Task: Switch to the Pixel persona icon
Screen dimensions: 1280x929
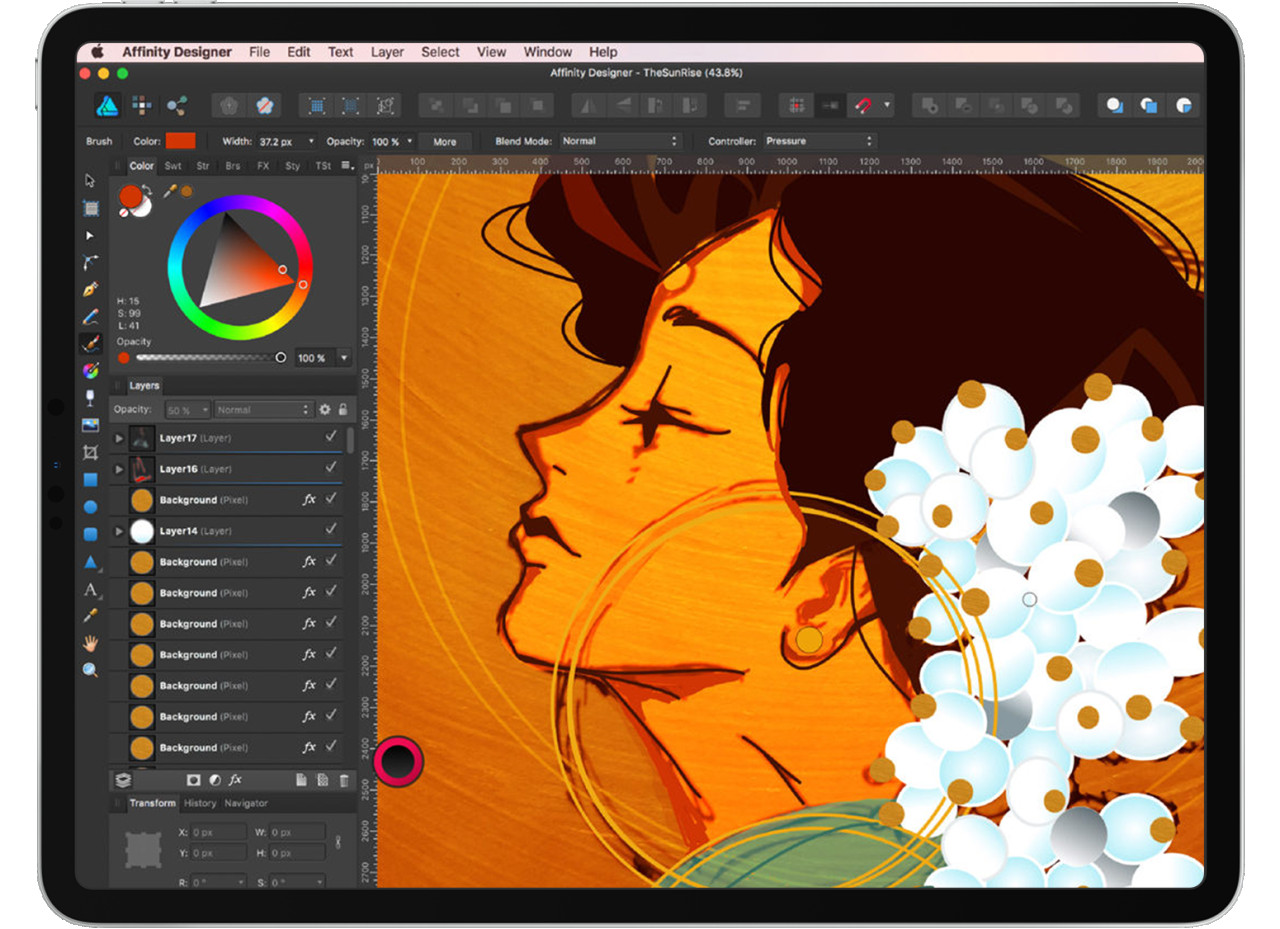Action: (x=142, y=105)
